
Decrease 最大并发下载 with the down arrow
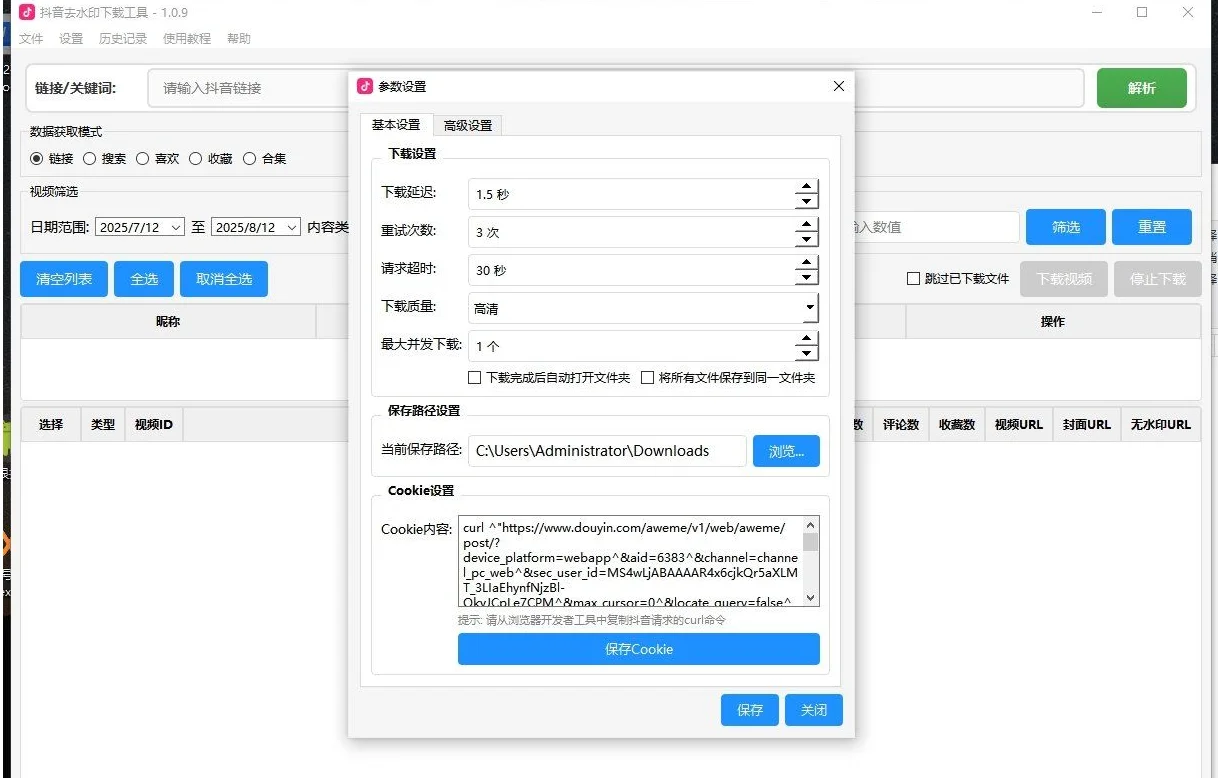[x=806, y=354]
